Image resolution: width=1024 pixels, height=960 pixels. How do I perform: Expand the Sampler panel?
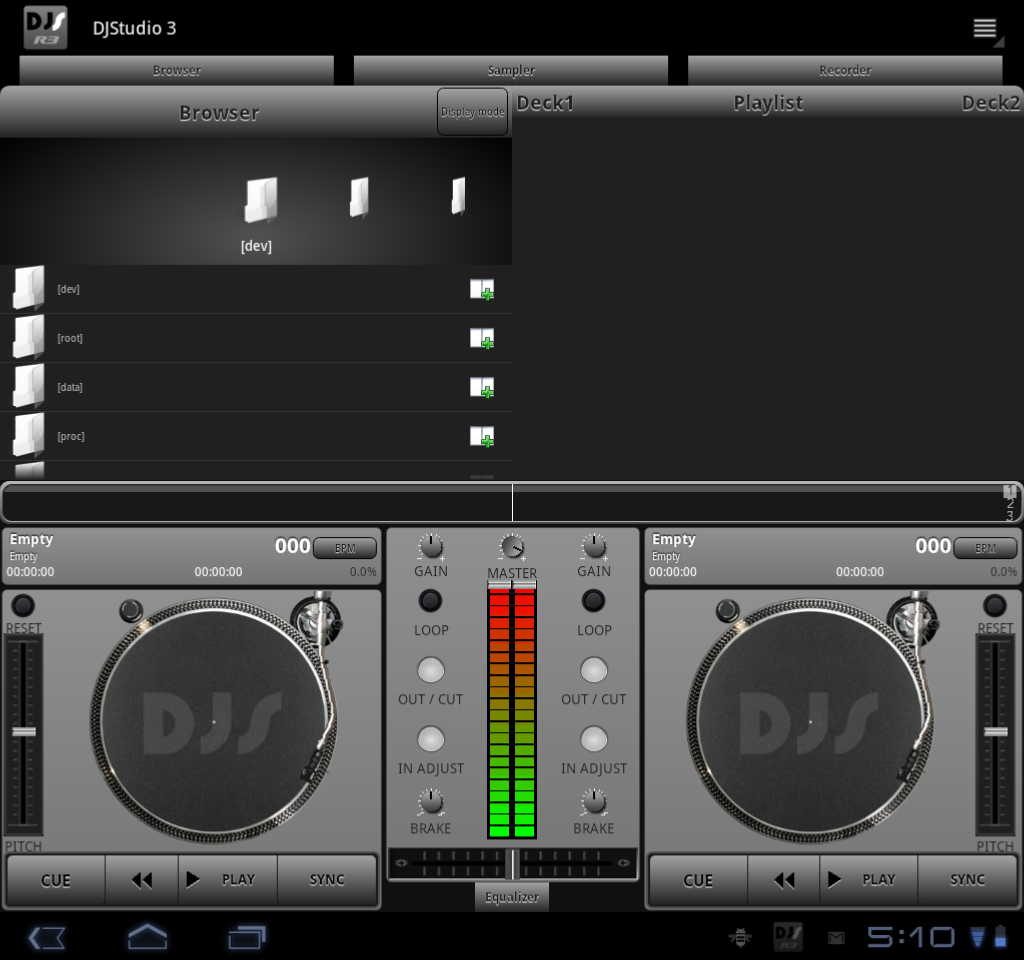pos(510,70)
